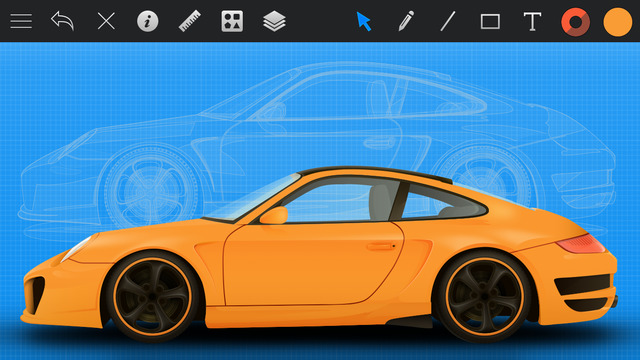Select the red tail light shape
Image resolution: width=640 pixels, height=360 pixels.
(x=581, y=244)
